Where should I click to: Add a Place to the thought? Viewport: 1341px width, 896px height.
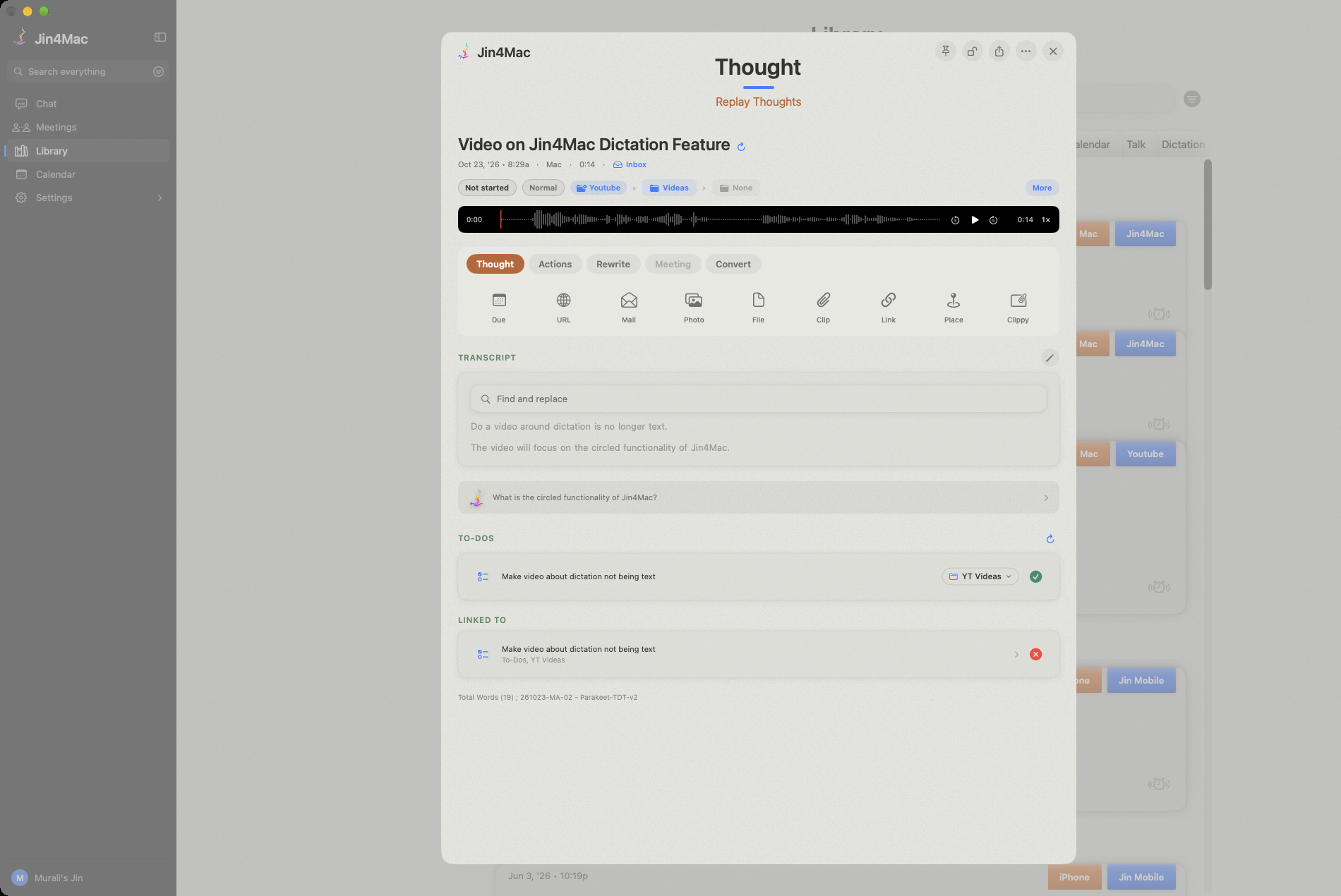954,308
